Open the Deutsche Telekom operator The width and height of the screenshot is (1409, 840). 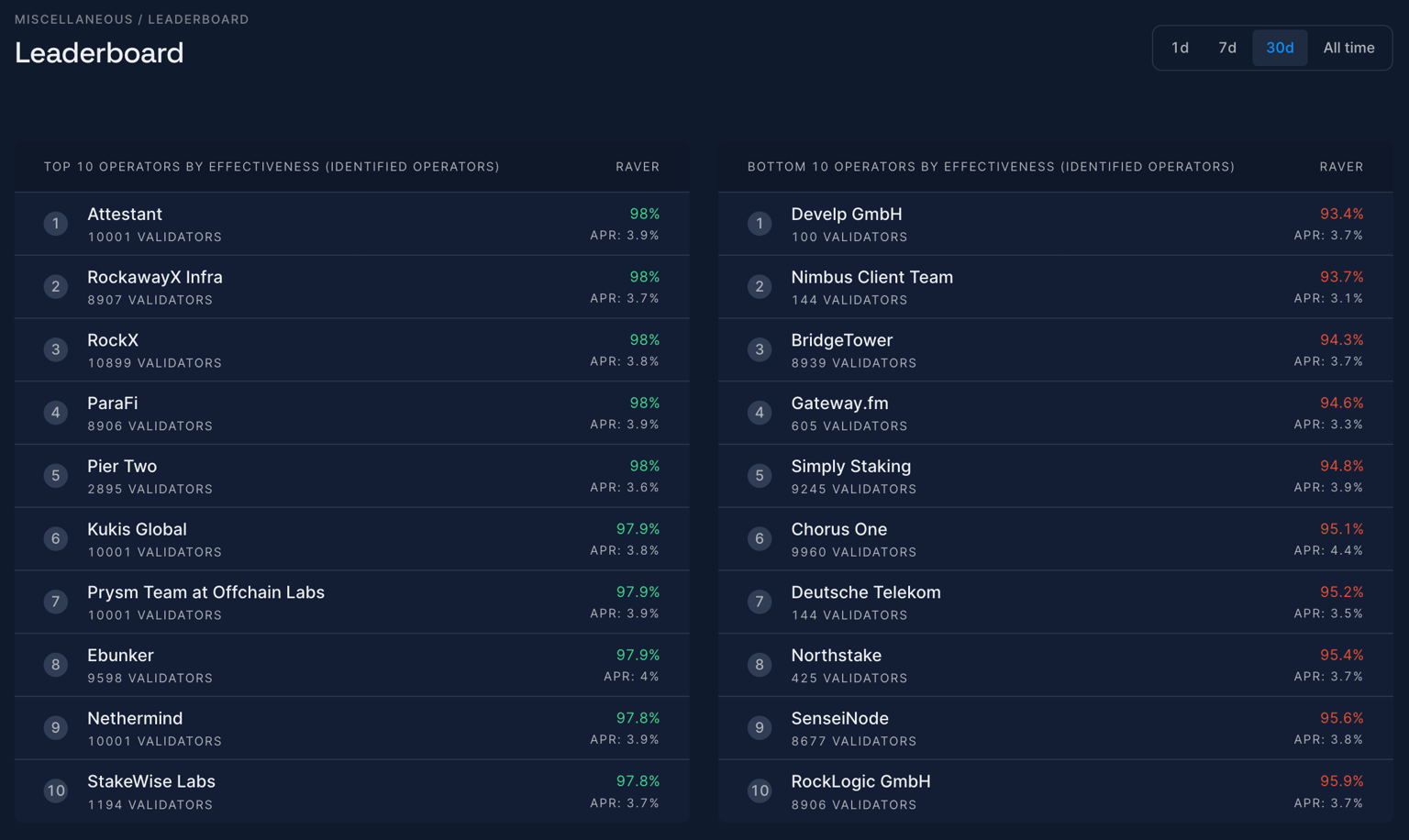click(x=866, y=592)
